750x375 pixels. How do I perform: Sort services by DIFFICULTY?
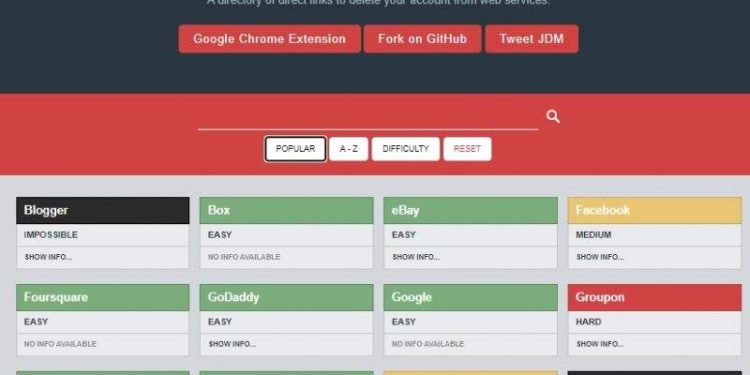[406, 149]
